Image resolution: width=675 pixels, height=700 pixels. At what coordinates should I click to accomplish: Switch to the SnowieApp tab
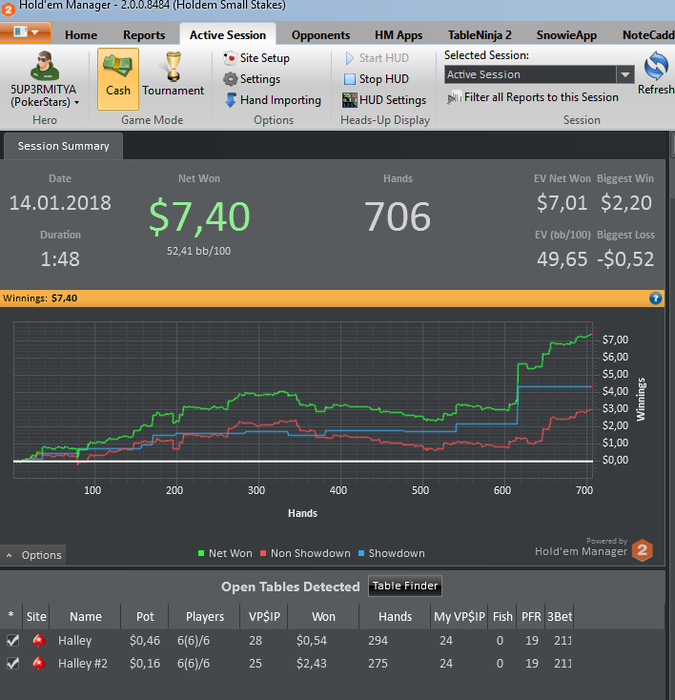click(x=567, y=35)
